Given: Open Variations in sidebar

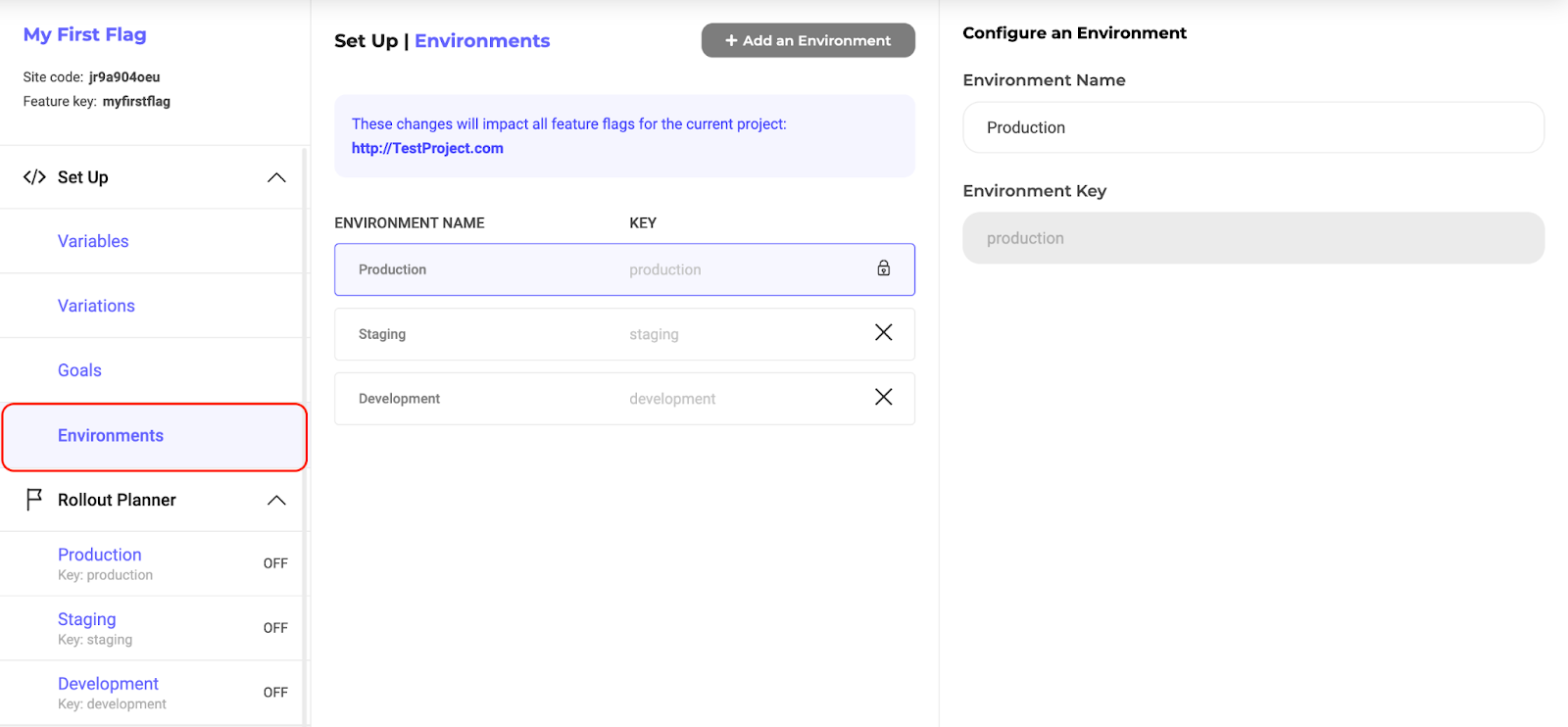Looking at the screenshot, I should 96,306.
